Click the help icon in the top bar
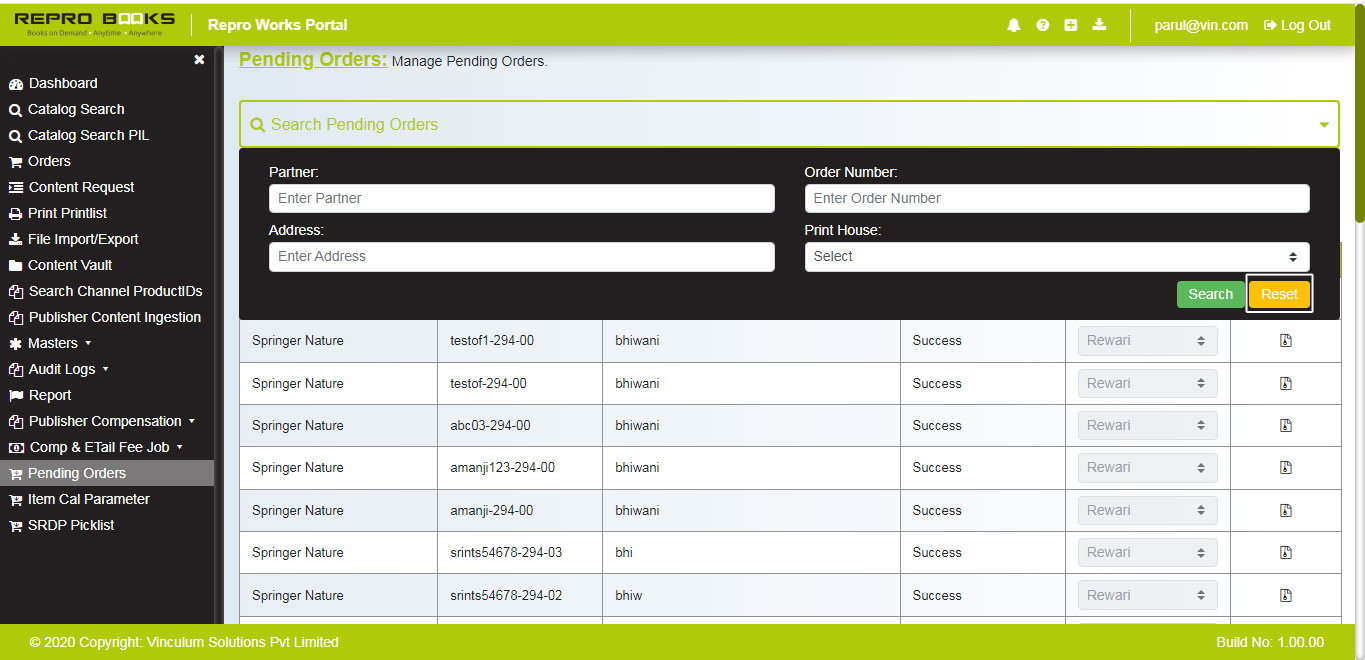The width and height of the screenshot is (1365, 660). [1042, 25]
